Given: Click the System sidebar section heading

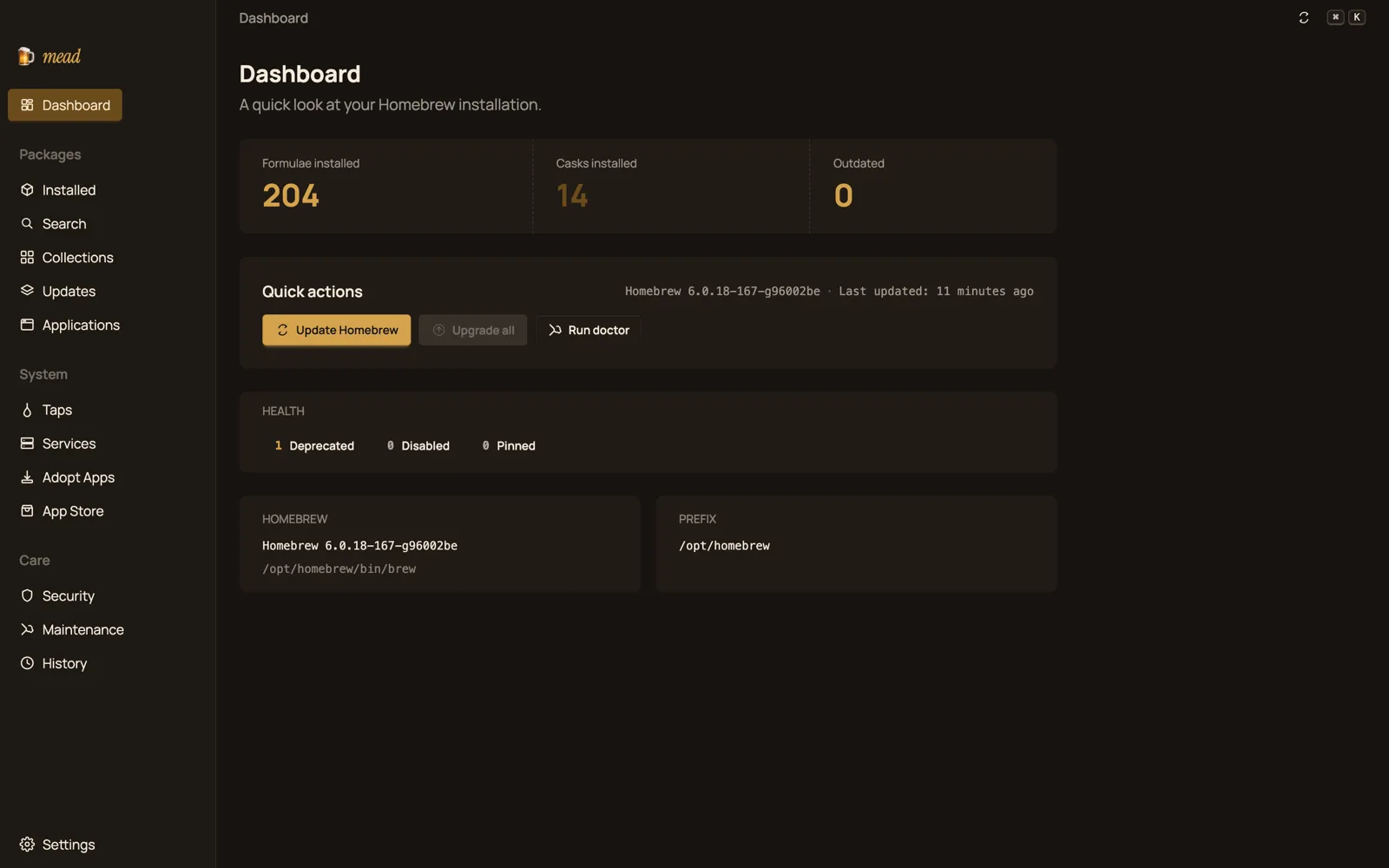Looking at the screenshot, I should [43, 374].
